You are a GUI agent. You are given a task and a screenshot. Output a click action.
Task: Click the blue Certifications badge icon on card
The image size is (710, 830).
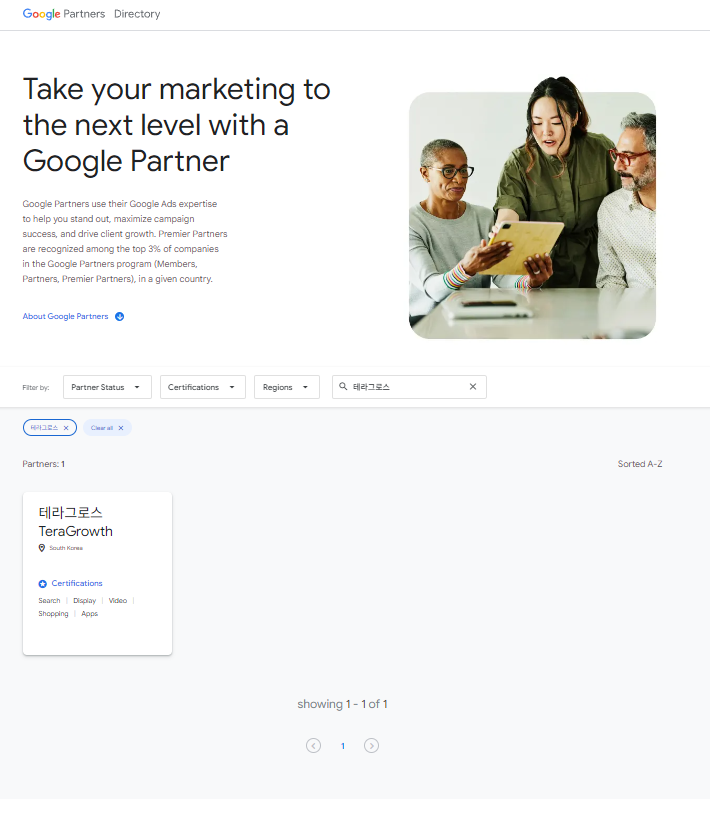[43, 584]
